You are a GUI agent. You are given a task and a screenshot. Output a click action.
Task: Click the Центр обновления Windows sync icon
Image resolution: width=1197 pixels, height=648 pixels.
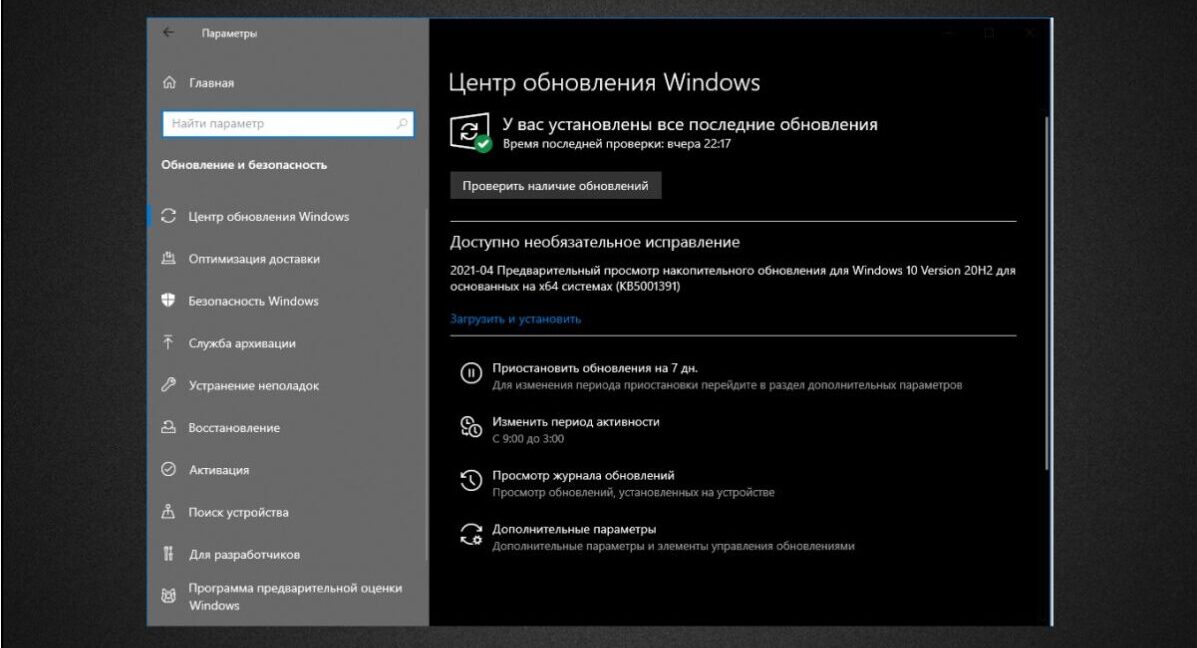tap(169, 216)
